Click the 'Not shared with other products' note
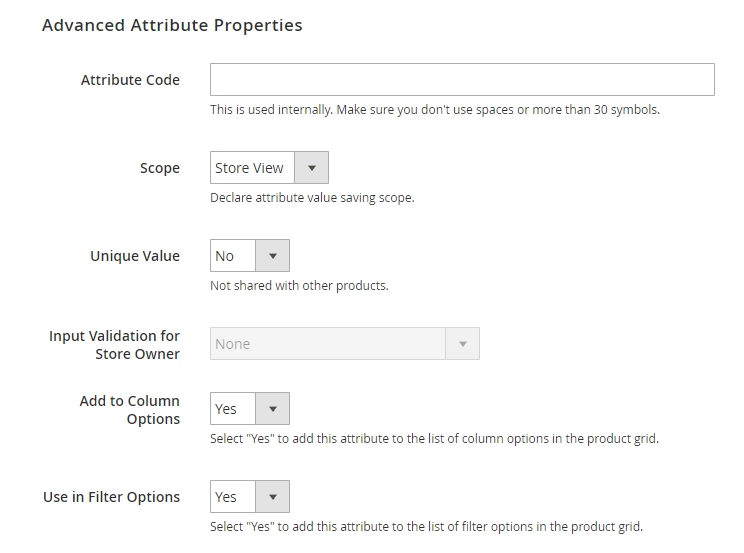 299,286
